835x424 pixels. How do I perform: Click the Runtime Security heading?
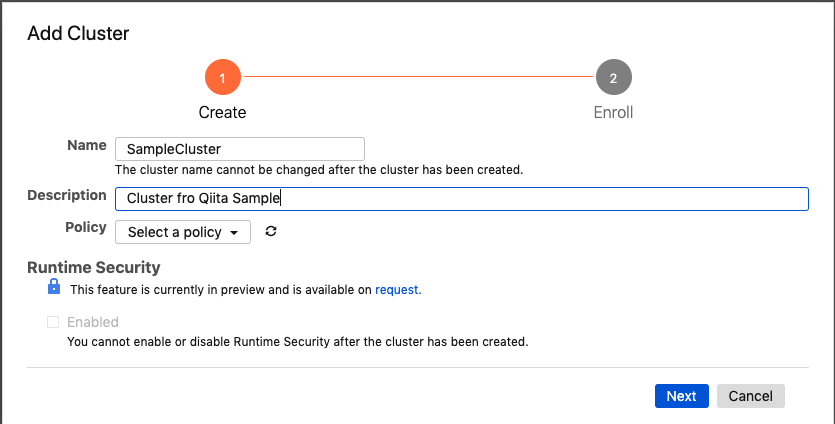[x=94, y=267]
